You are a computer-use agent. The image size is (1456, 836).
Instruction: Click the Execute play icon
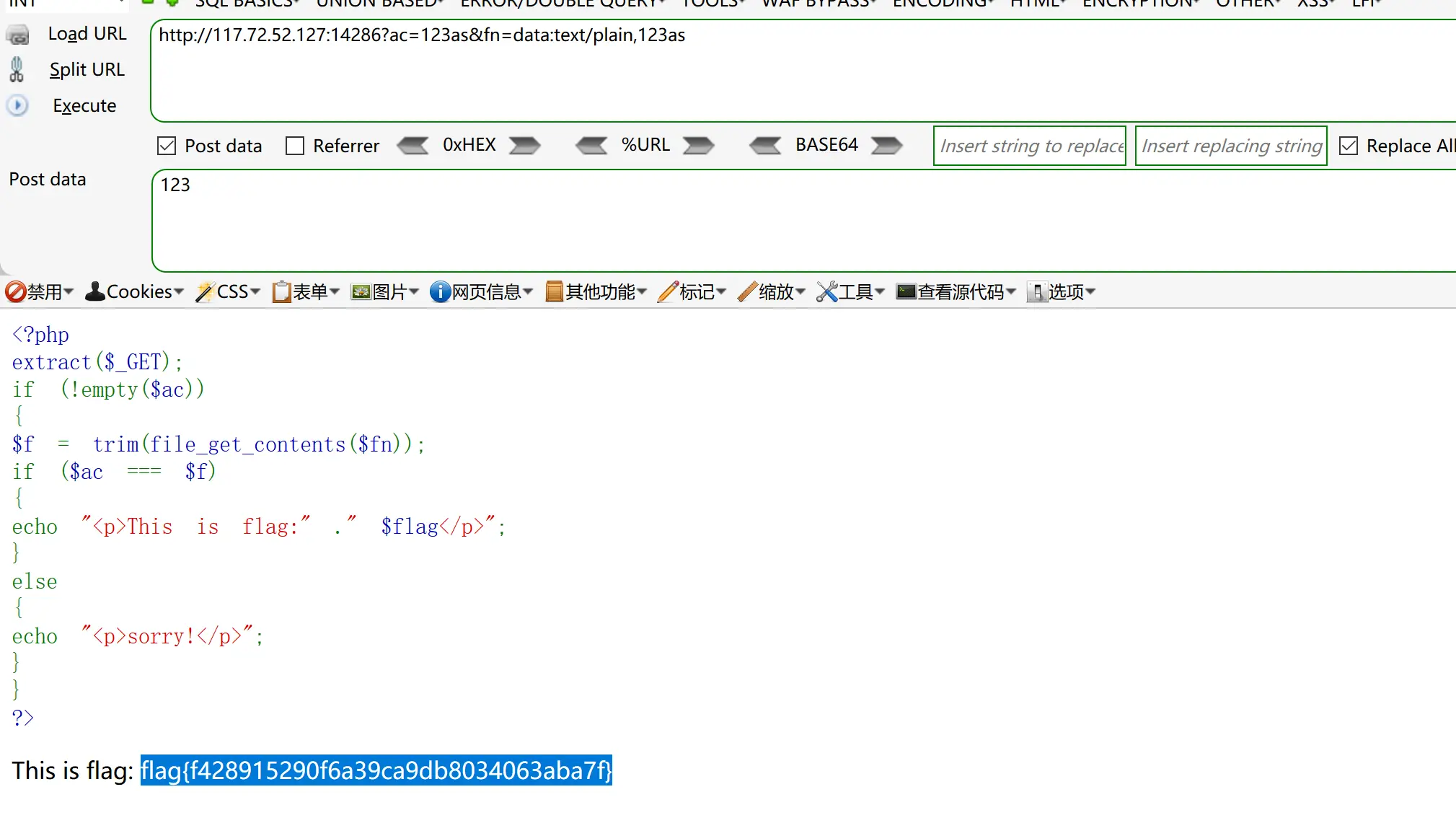pos(17,106)
